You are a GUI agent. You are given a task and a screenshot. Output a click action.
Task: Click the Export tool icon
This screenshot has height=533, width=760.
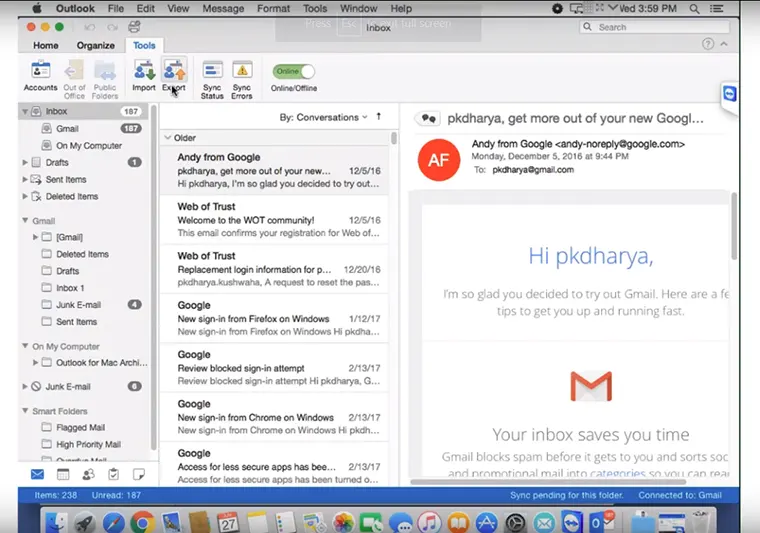(174, 75)
